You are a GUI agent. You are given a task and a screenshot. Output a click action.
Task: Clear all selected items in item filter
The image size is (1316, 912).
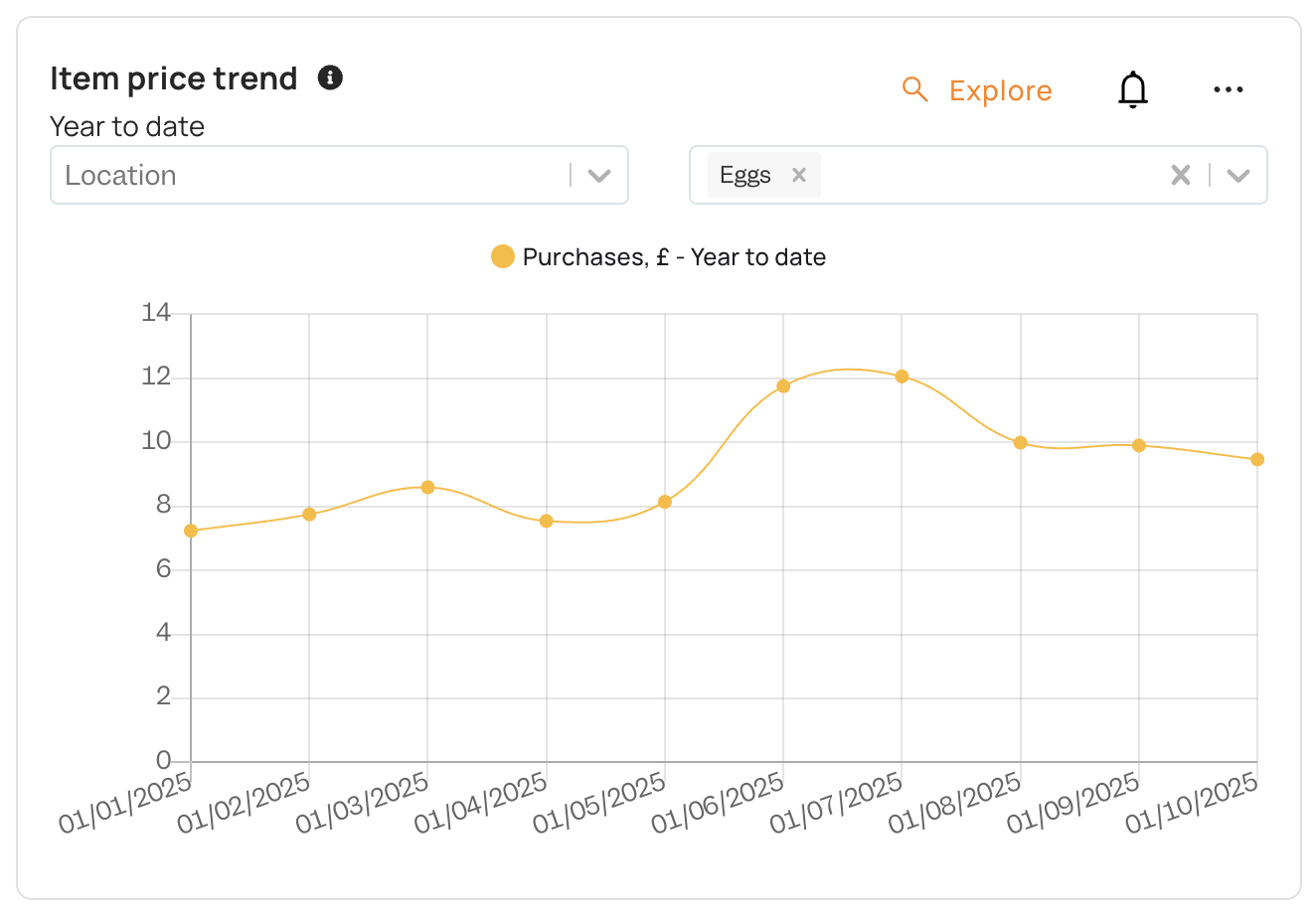point(1181,175)
